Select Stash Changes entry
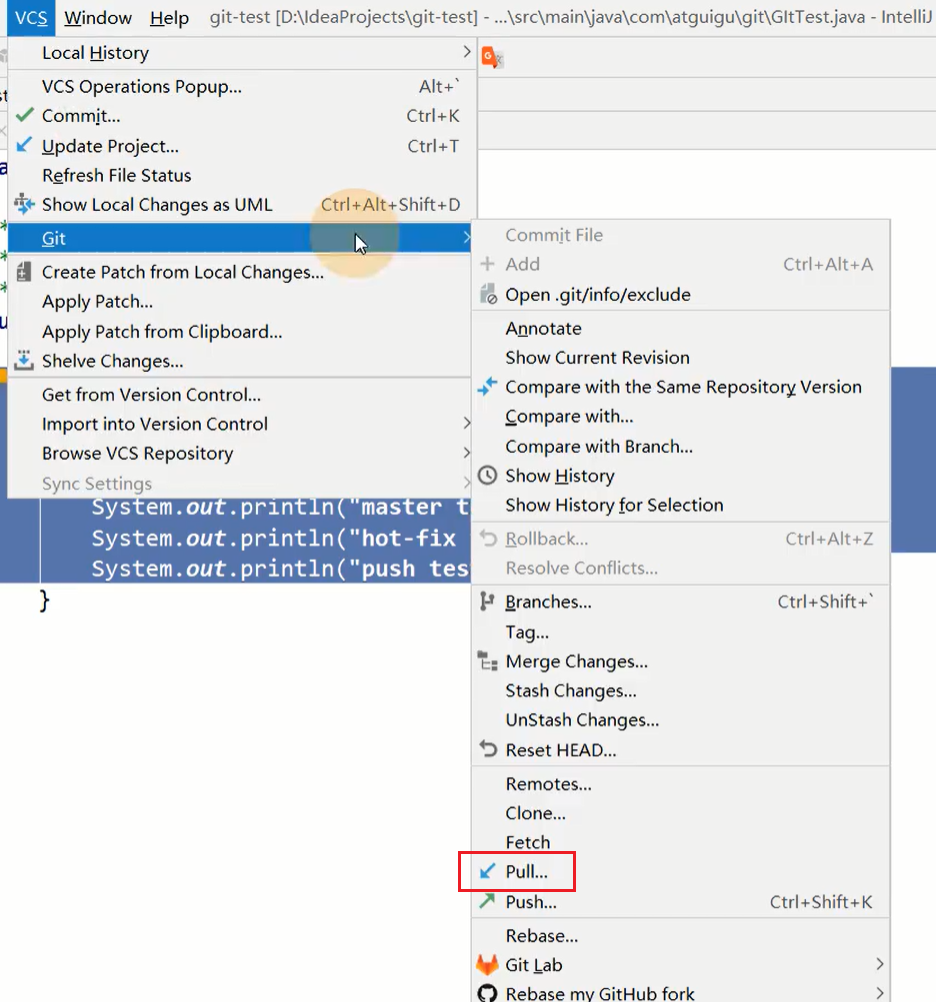This screenshot has height=1002, width=936. [x=680, y=690]
